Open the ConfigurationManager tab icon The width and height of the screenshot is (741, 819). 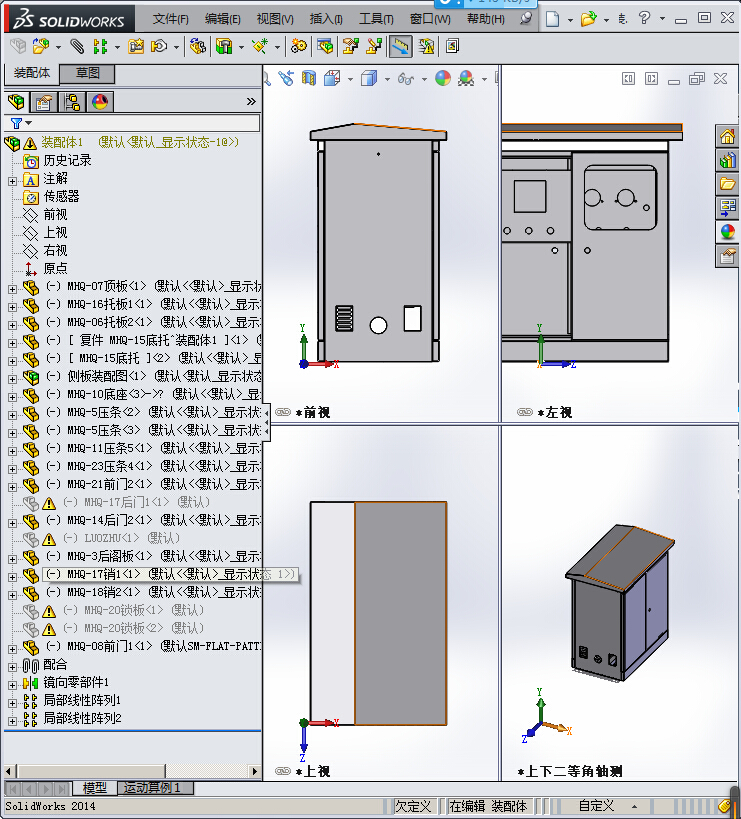point(72,102)
